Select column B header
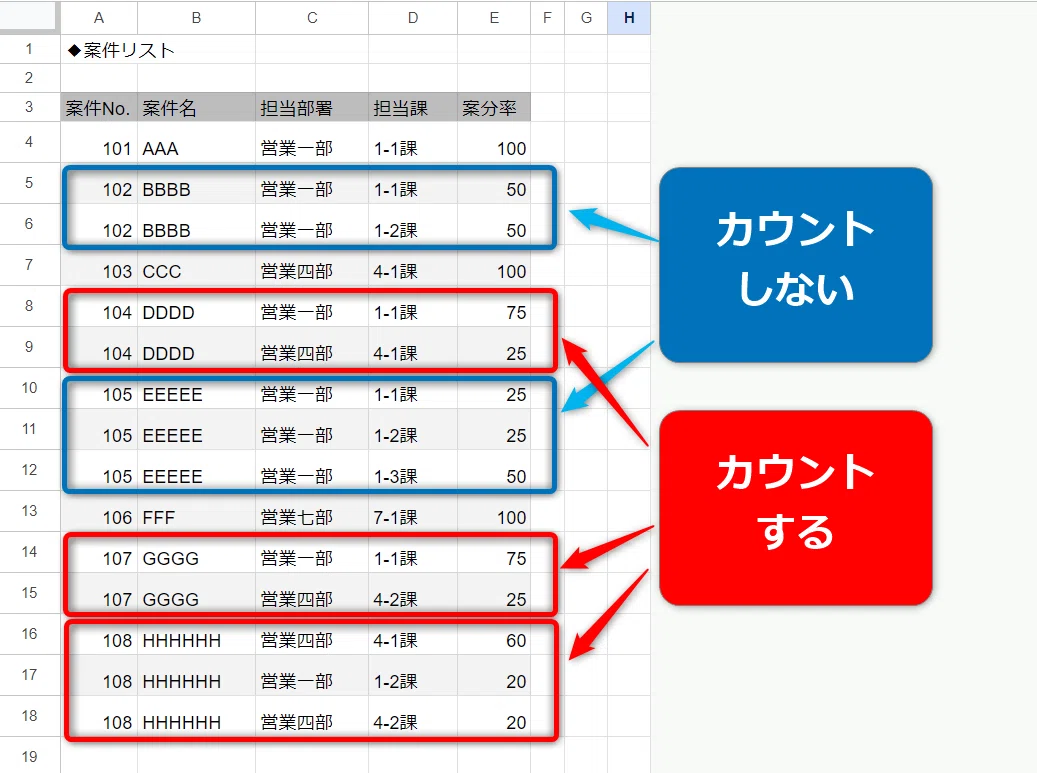This screenshot has height=773, width=1037. (196, 18)
